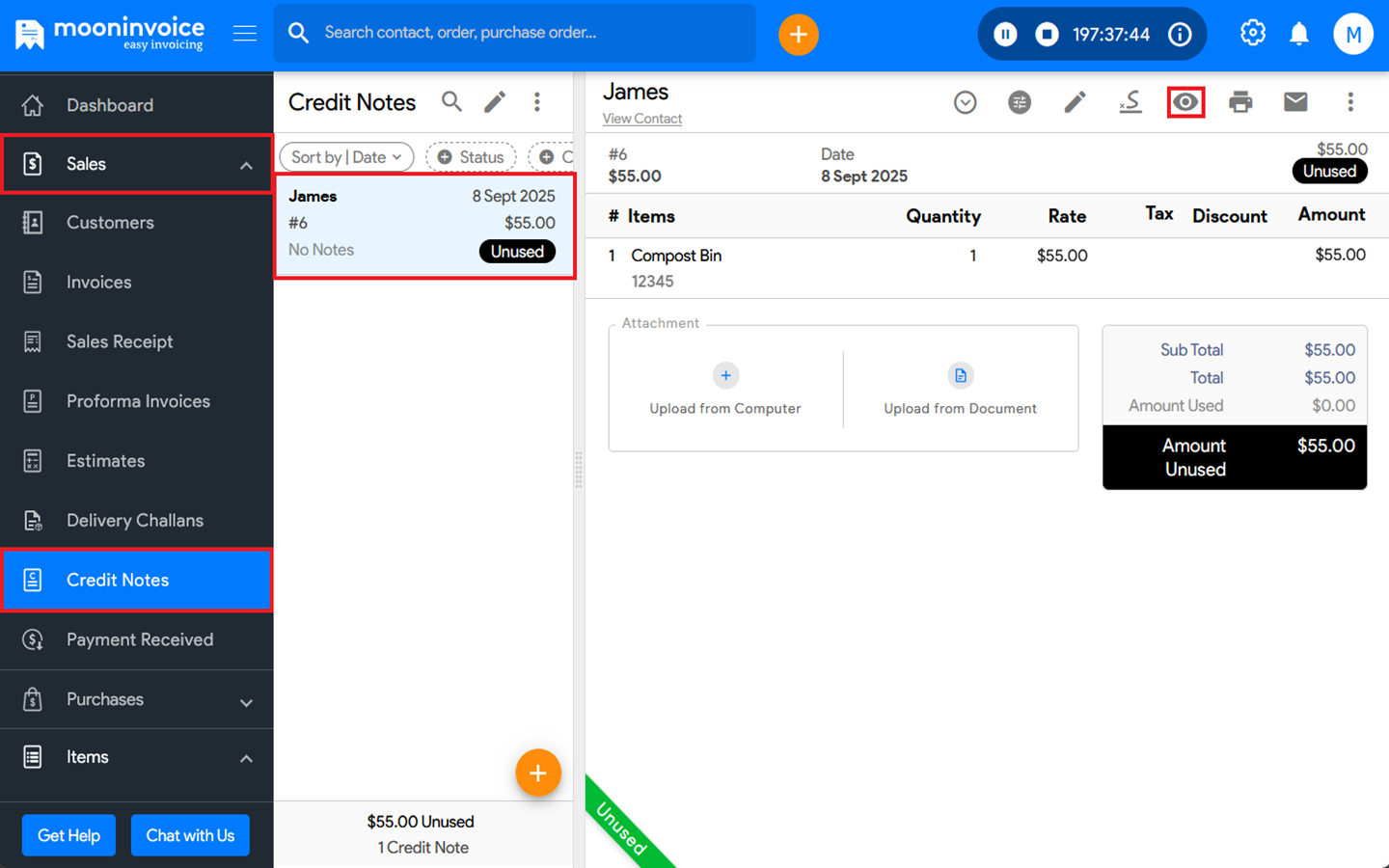Stop the running timer
This screenshot has width=1389, height=868.
tap(1047, 35)
